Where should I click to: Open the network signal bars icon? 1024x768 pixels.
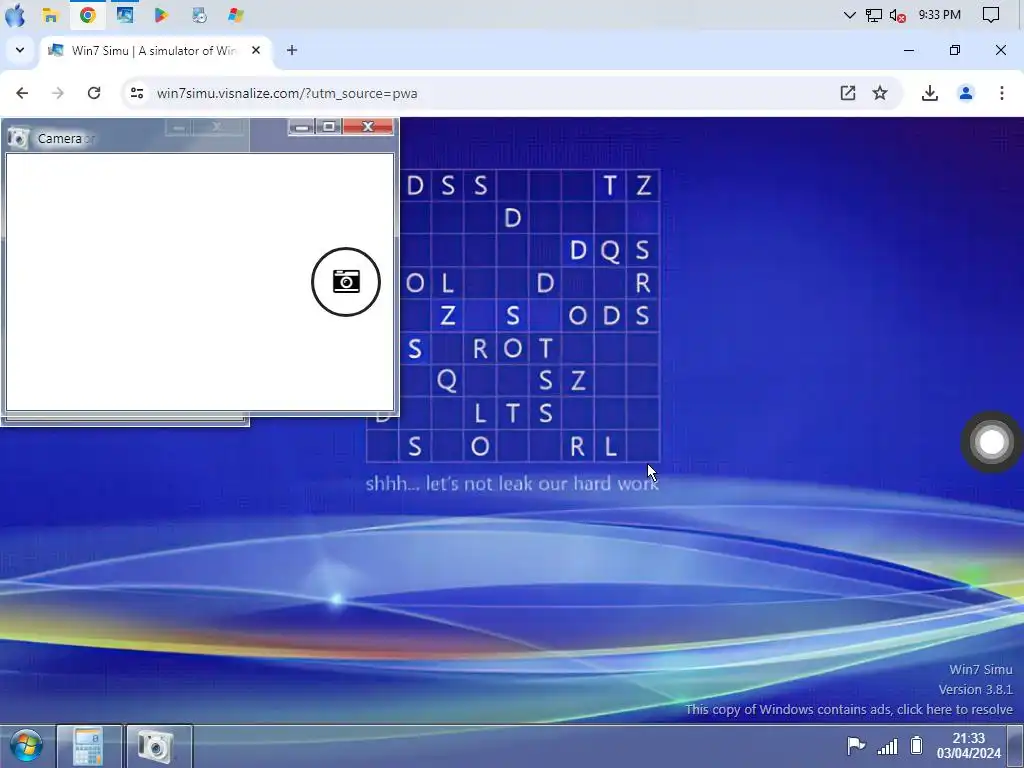pyautogui.click(x=887, y=745)
